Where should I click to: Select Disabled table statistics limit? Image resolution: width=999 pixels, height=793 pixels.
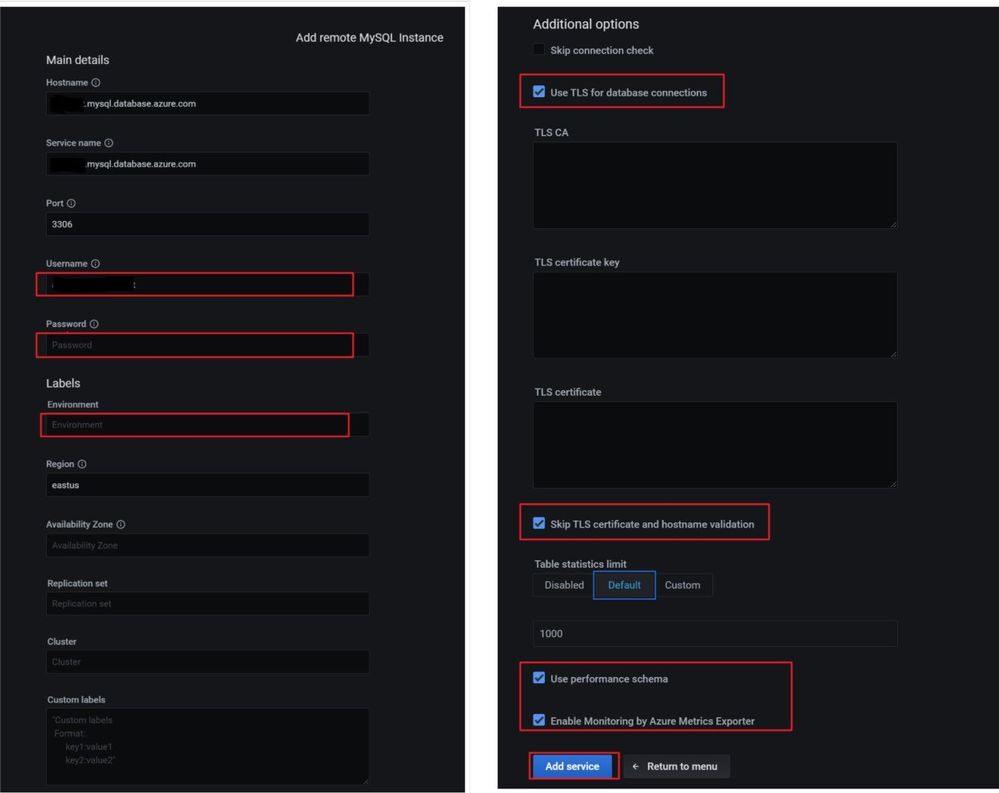[x=564, y=585]
